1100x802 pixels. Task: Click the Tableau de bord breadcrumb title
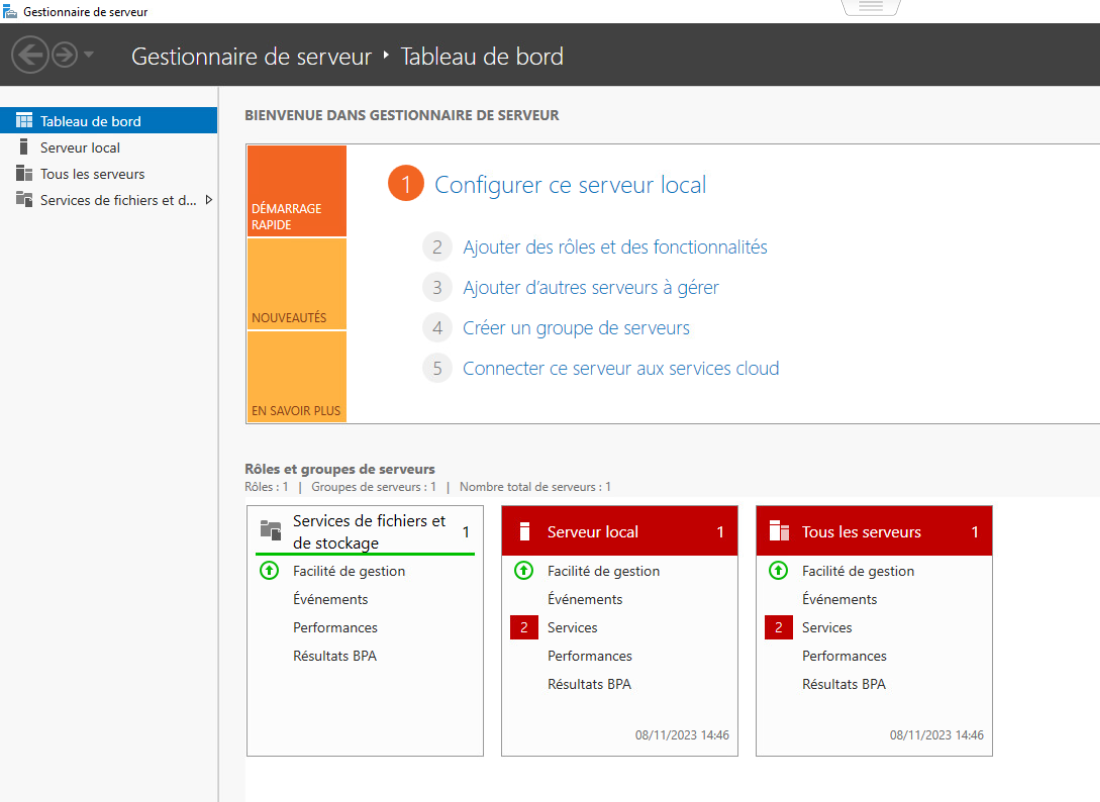point(482,56)
